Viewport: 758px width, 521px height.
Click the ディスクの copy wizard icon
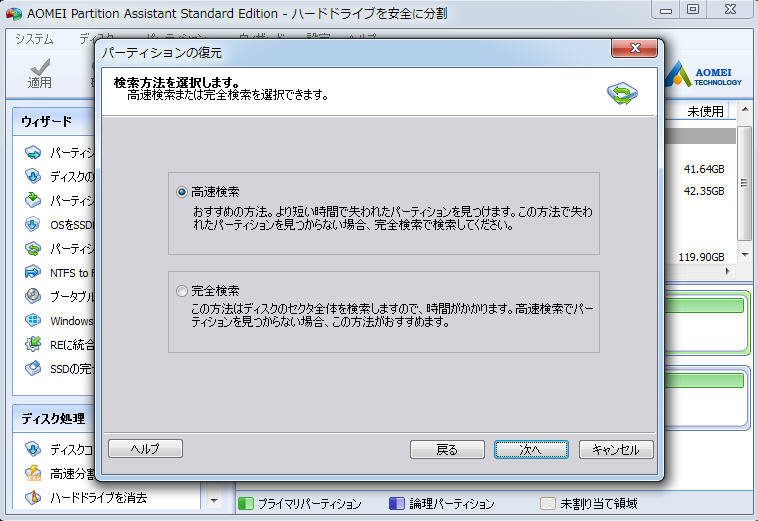coord(33,176)
